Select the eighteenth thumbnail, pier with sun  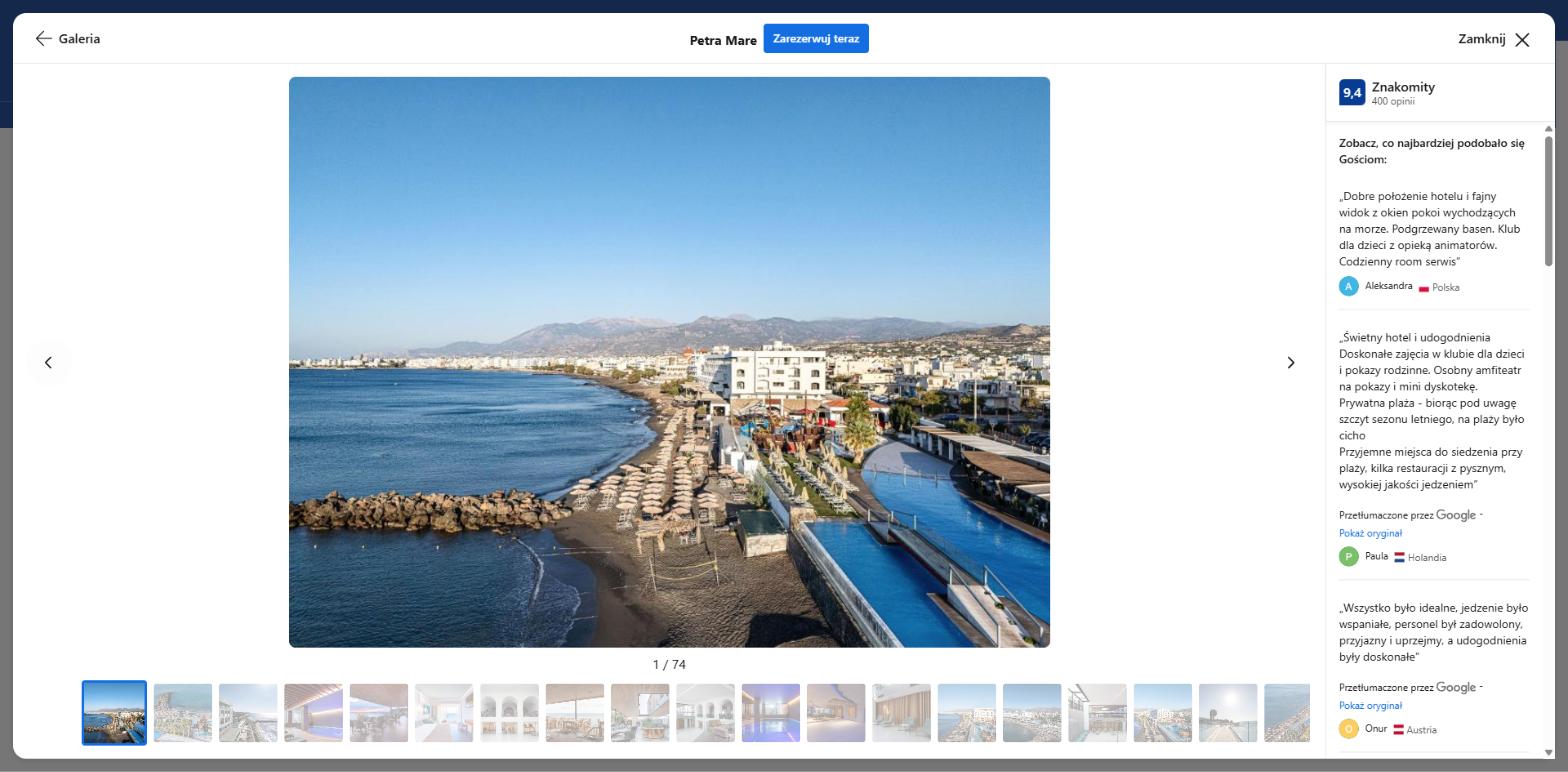tap(1228, 713)
